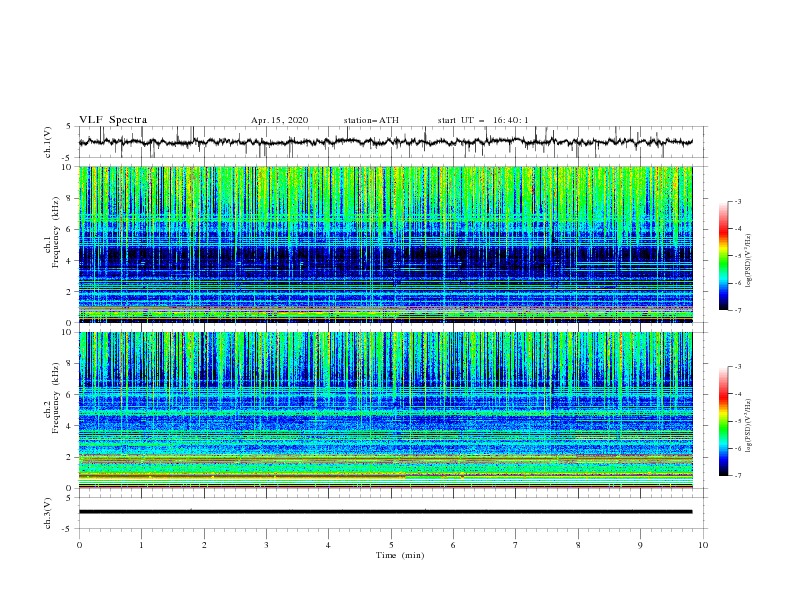The image size is (792, 612).
Task: Click time axis tick label '8'
Action: pos(578,545)
